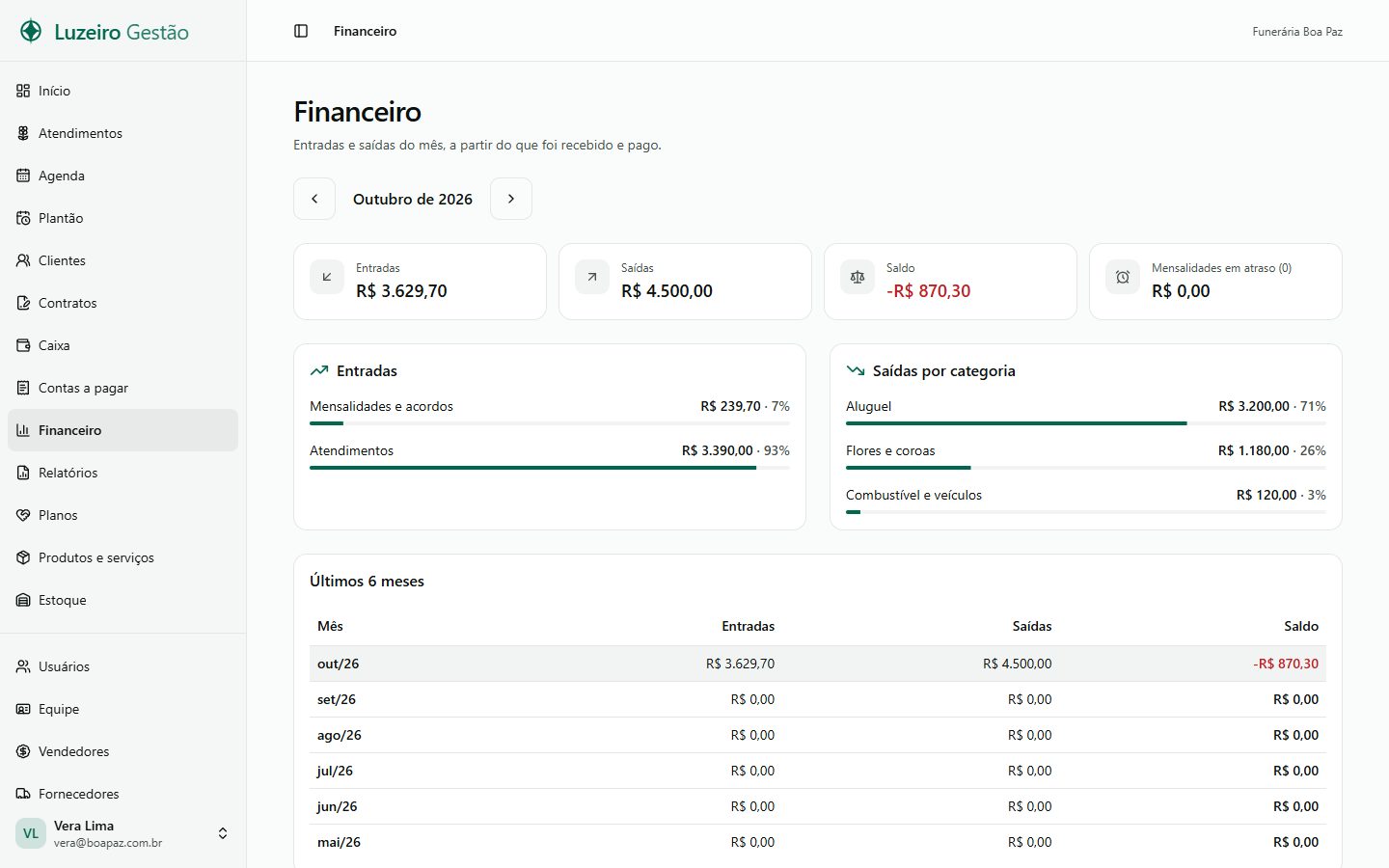The height and width of the screenshot is (868, 1389).
Task: Open the Relatórios report icon
Action: click(x=23, y=473)
